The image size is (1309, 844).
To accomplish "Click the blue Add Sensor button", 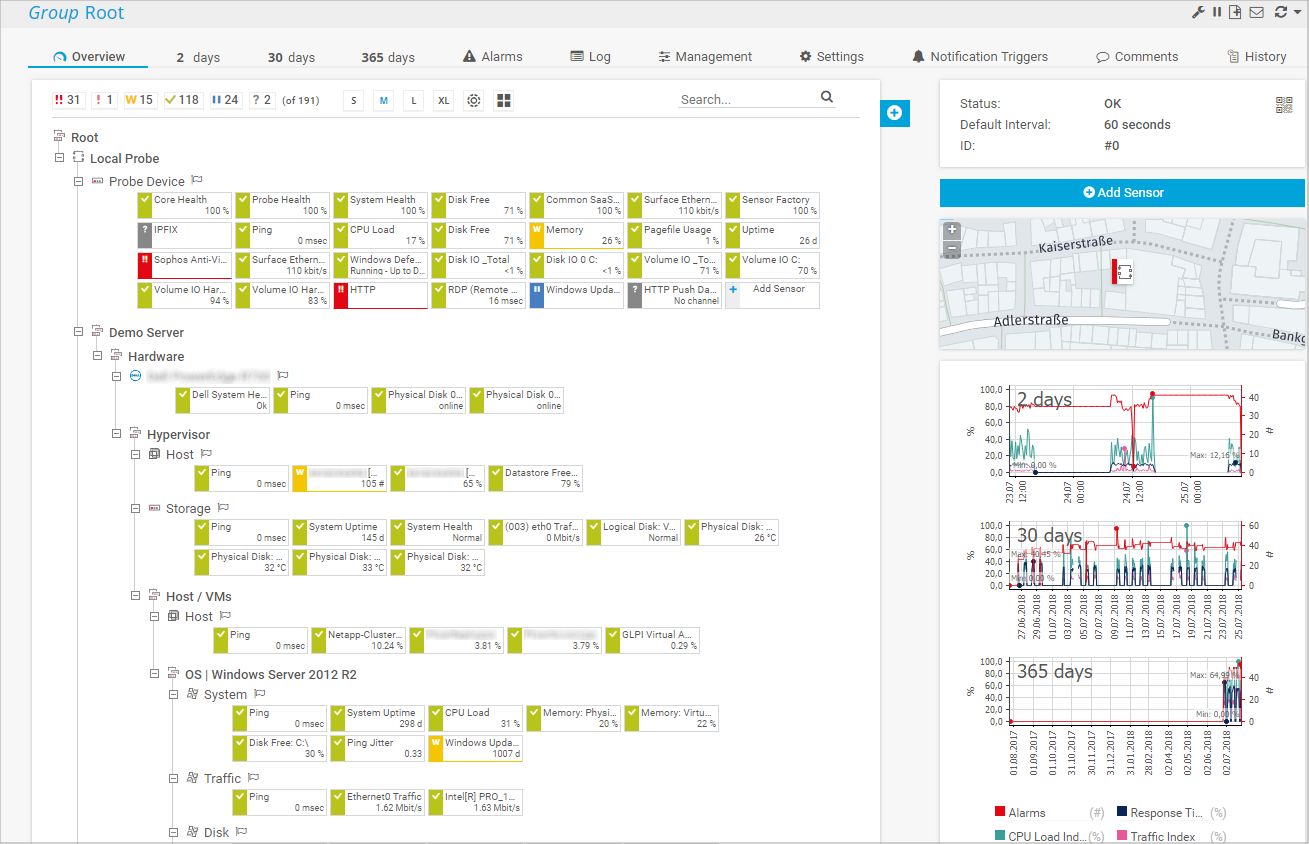I will pyautogui.click(x=1122, y=193).
